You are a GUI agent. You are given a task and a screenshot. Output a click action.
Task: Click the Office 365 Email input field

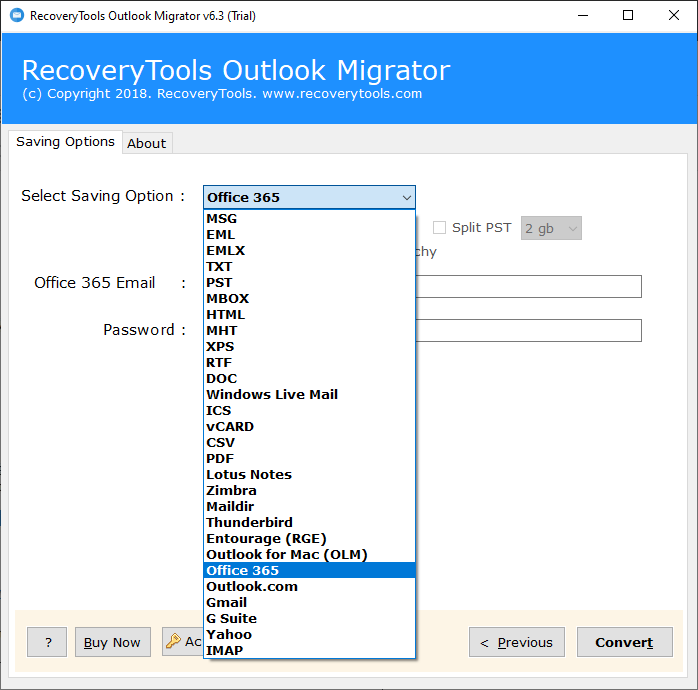pyautogui.click(x=528, y=286)
